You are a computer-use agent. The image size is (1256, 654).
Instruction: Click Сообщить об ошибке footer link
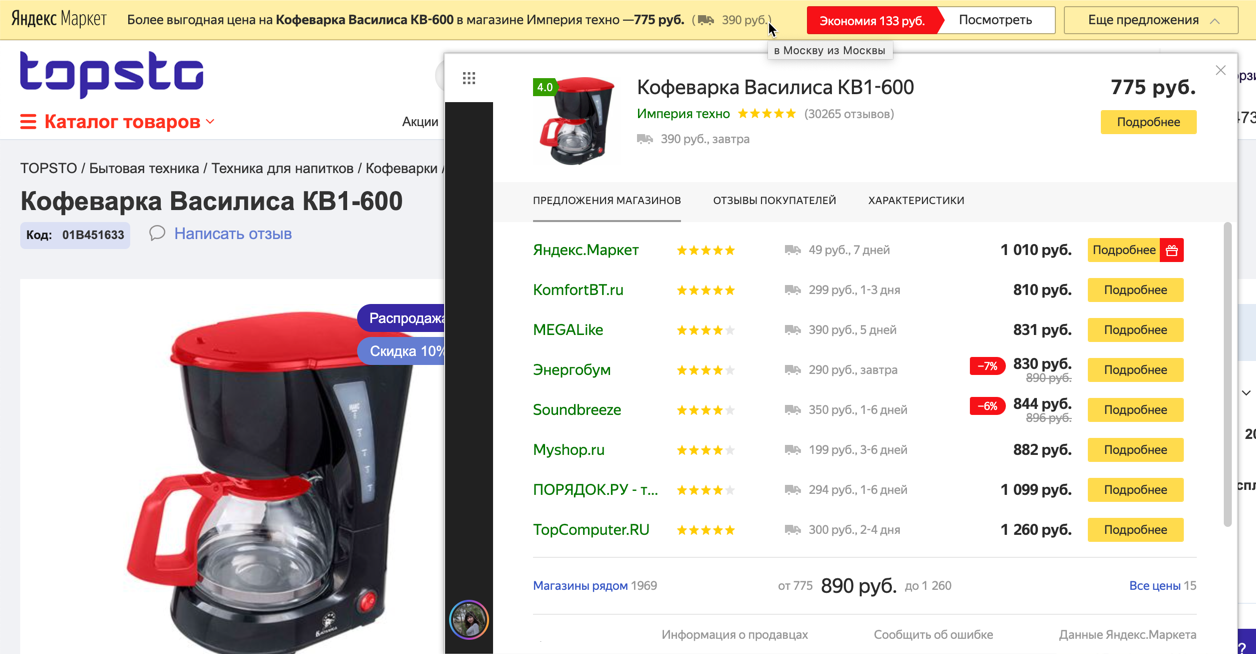[x=933, y=635]
